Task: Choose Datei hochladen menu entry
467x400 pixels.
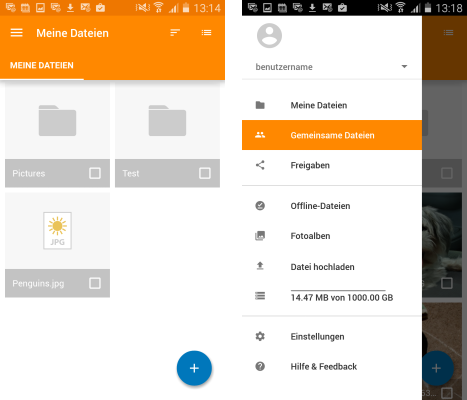Action: [332, 267]
